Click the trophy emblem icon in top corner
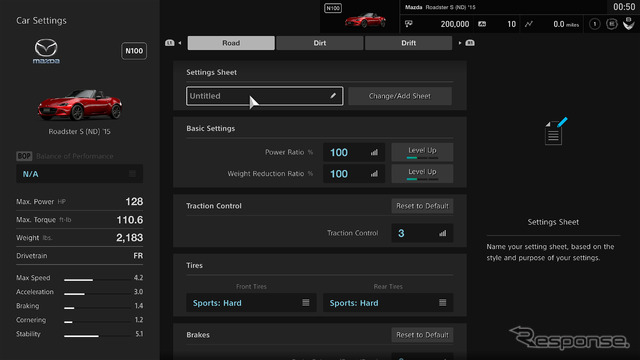This screenshot has height=360, width=640. click(629, 24)
